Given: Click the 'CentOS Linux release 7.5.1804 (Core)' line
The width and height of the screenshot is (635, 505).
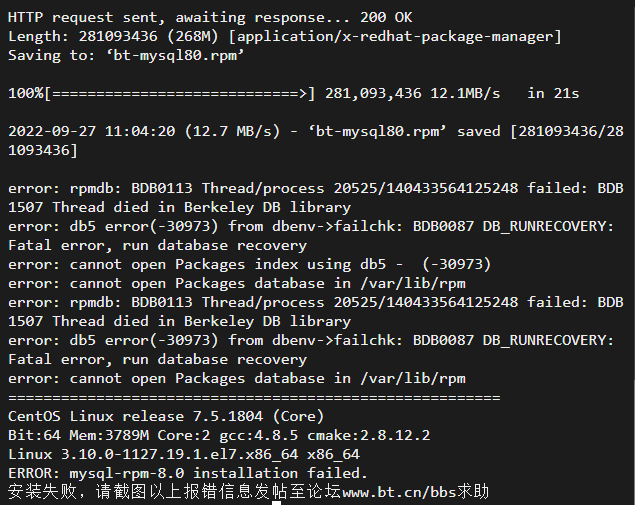Looking at the screenshot, I should click(x=166, y=416).
